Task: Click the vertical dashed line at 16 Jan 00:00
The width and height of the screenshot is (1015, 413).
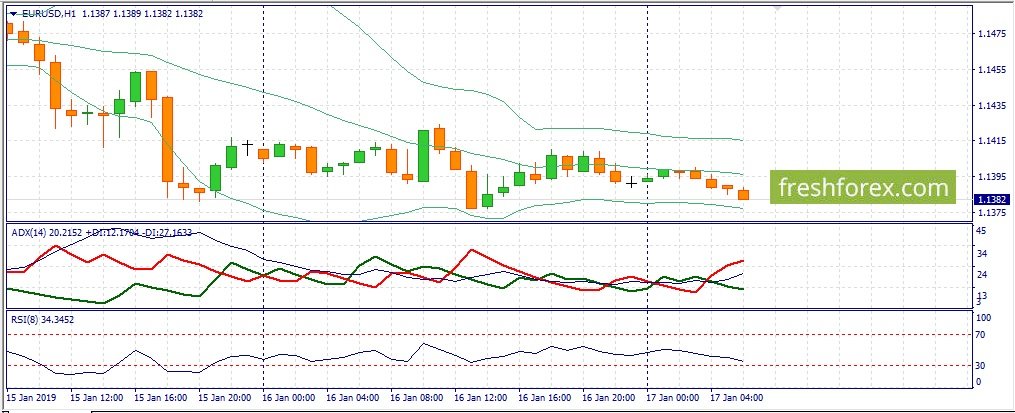Action: point(263,194)
